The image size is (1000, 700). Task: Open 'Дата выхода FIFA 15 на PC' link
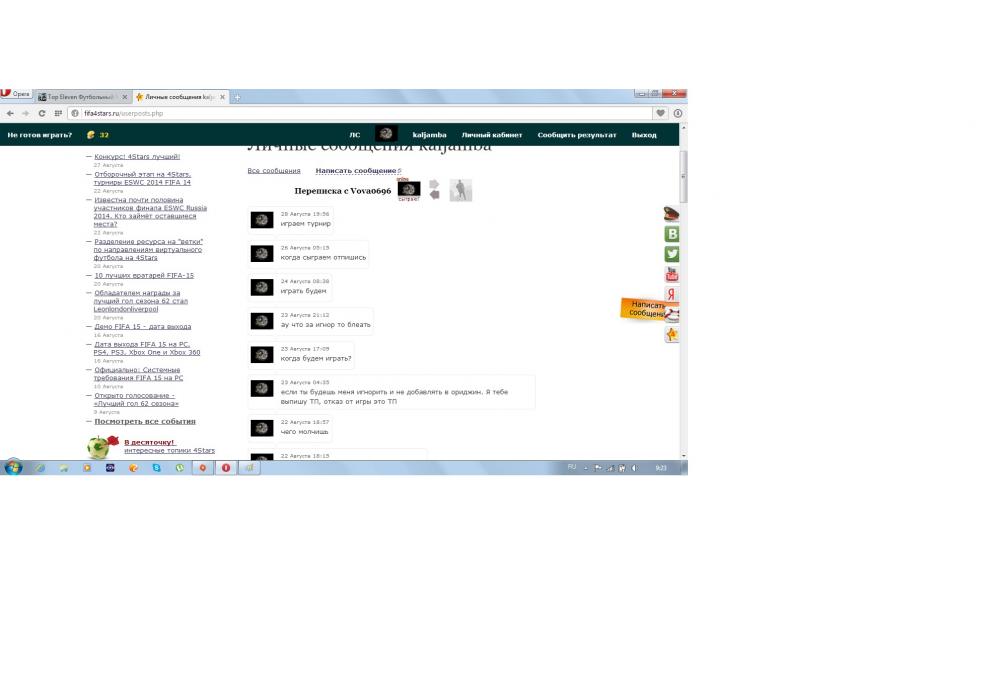click(x=147, y=348)
